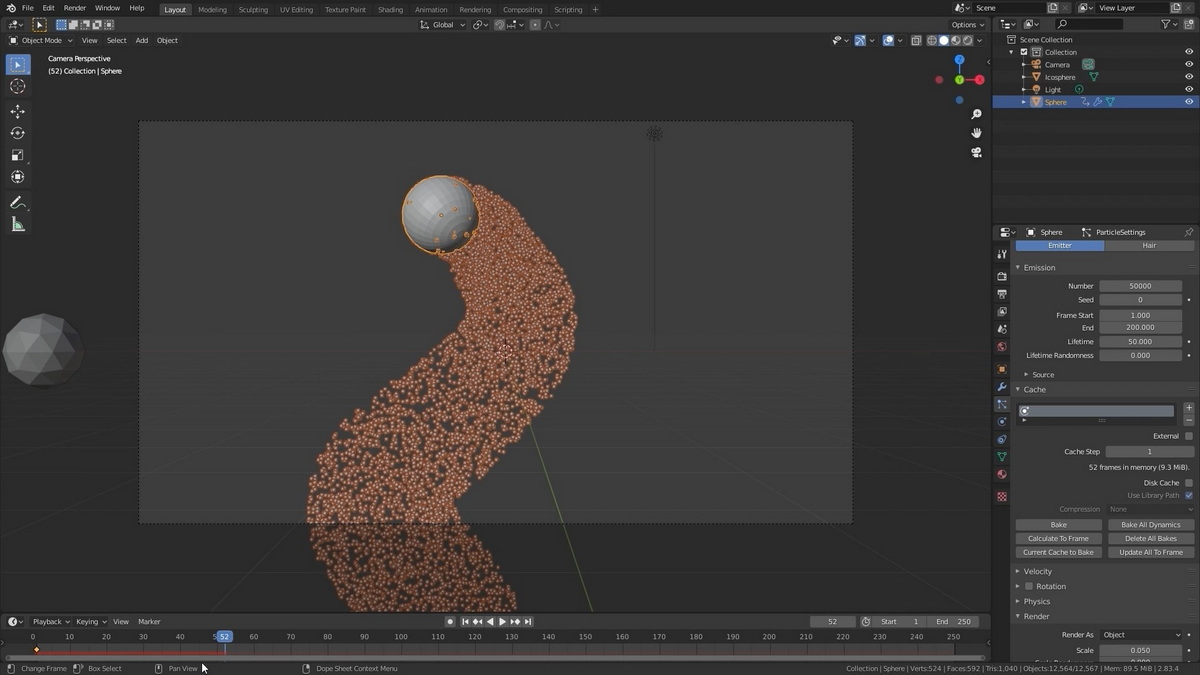Viewport: 1200px width, 675px height.
Task: Click the zoom magnifier in the viewport
Action: pos(976,114)
